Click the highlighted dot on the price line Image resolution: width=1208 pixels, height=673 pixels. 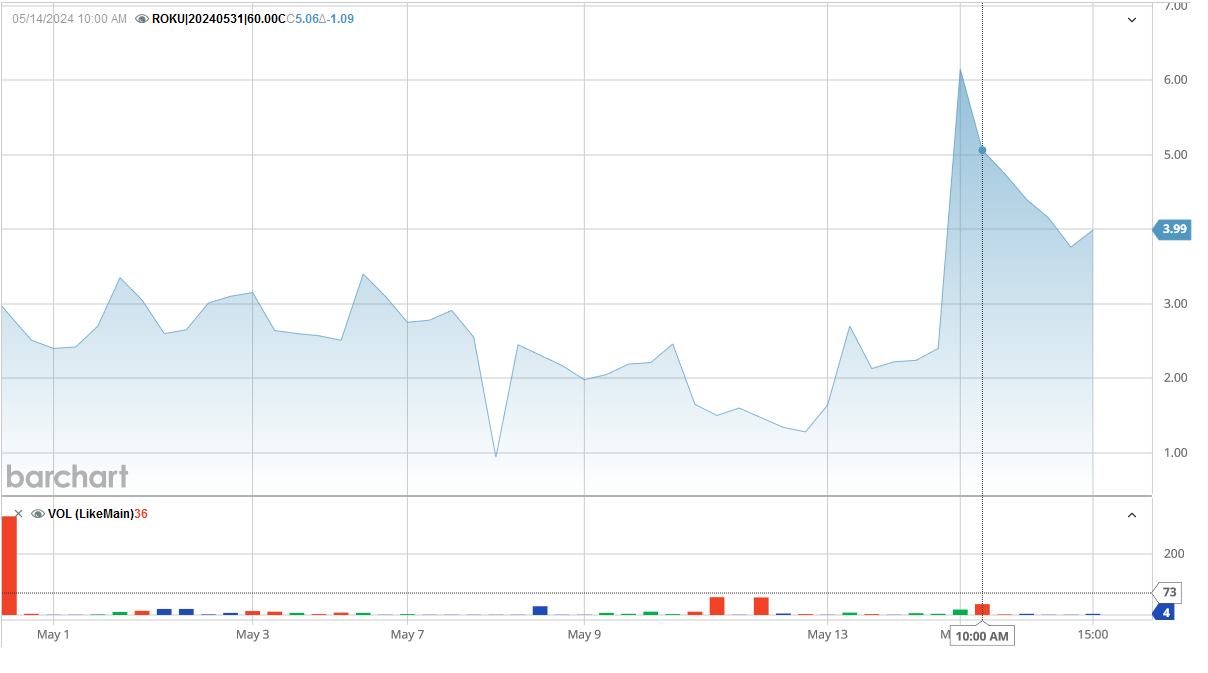[981, 150]
